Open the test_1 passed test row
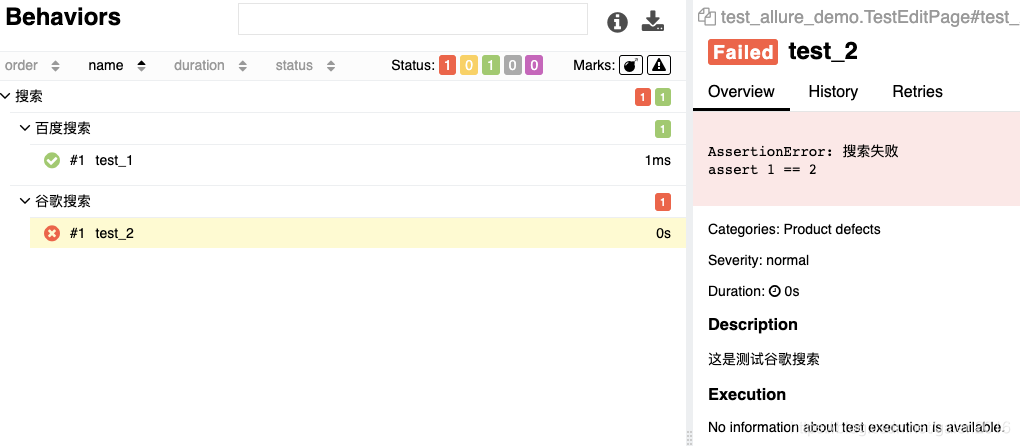Viewport: 1020px width, 446px height. pyautogui.click(x=358, y=160)
